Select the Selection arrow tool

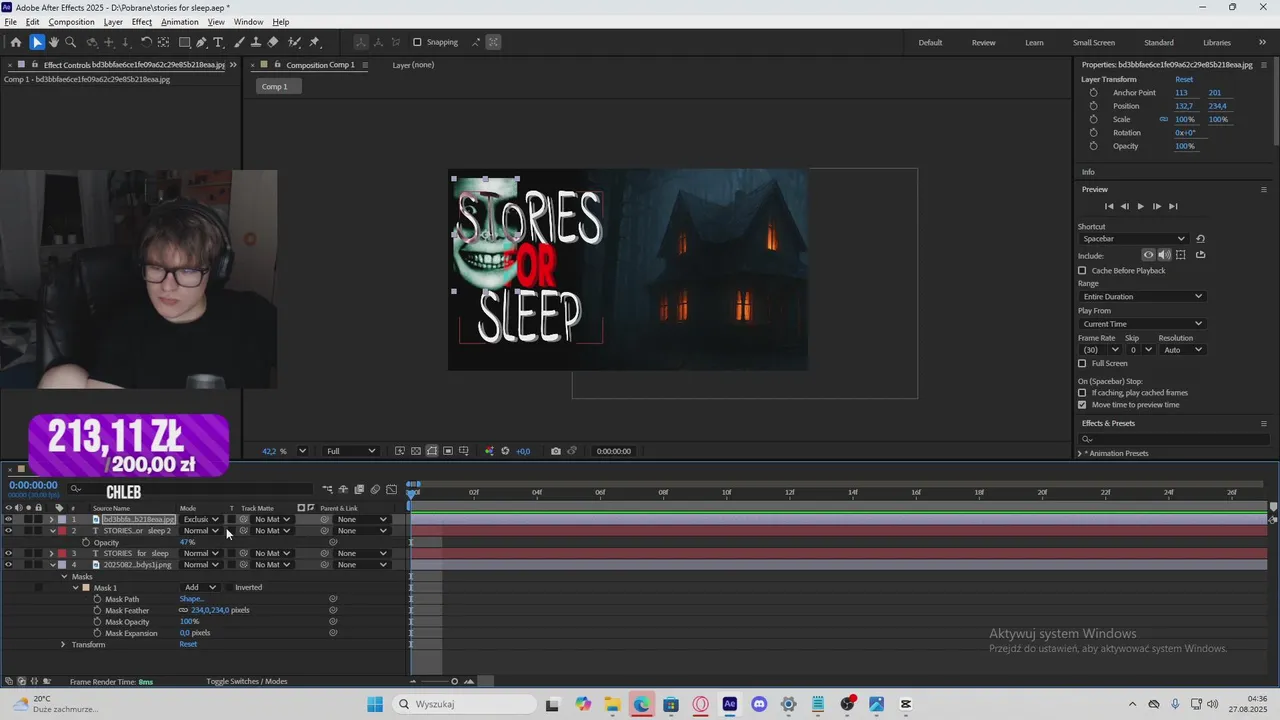37,42
